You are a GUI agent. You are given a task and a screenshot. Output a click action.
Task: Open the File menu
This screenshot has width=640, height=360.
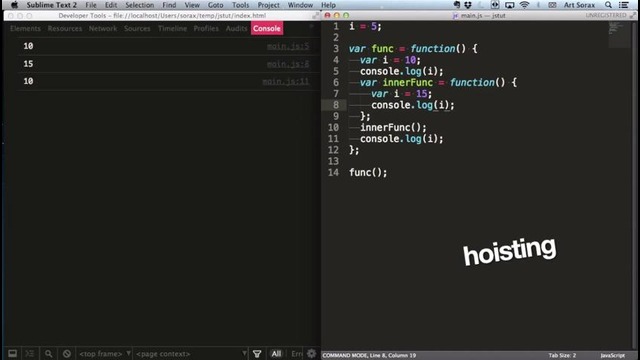tap(91, 5)
